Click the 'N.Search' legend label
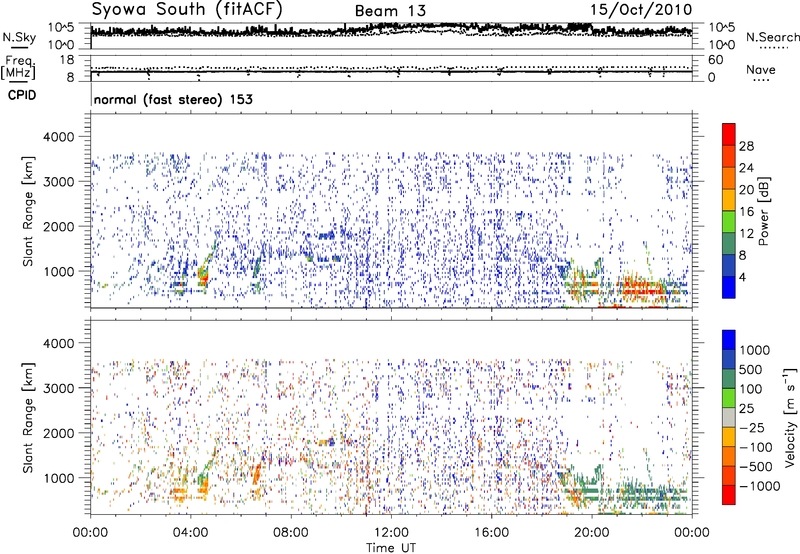Image resolution: width=800 pixels, height=554 pixels. point(772,37)
